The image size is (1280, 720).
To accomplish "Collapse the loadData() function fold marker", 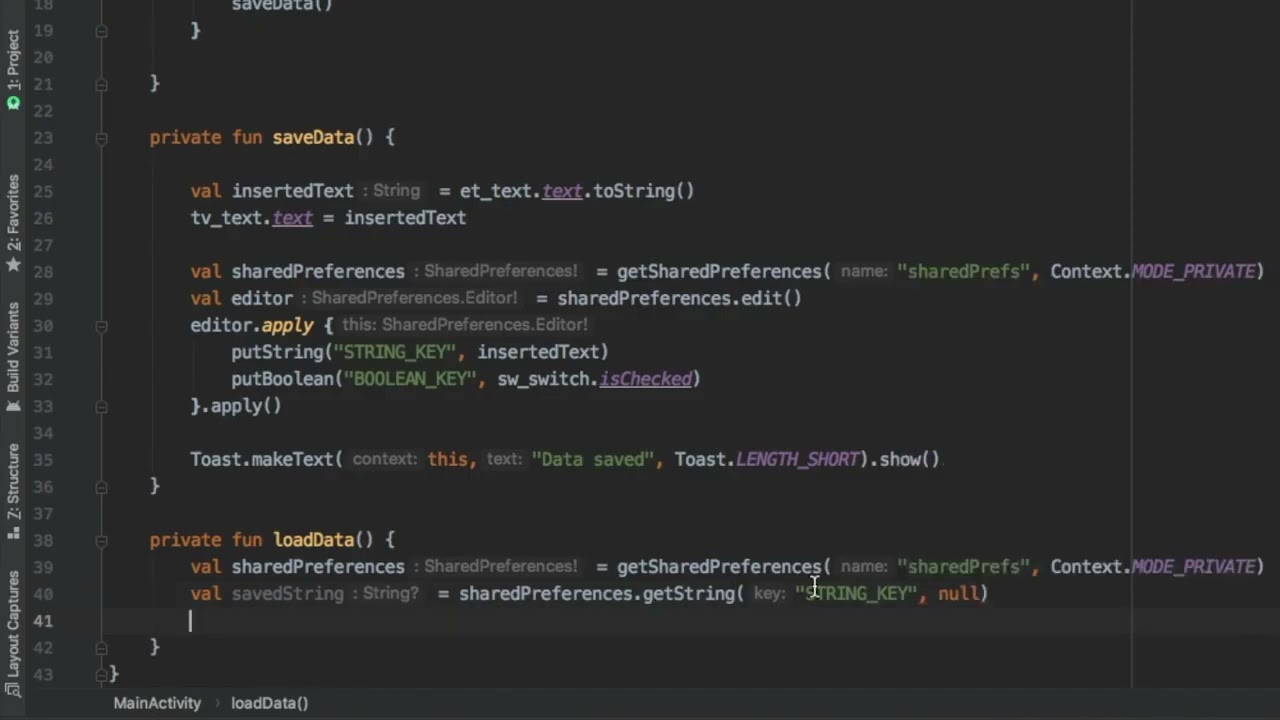I will coord(101,540).
